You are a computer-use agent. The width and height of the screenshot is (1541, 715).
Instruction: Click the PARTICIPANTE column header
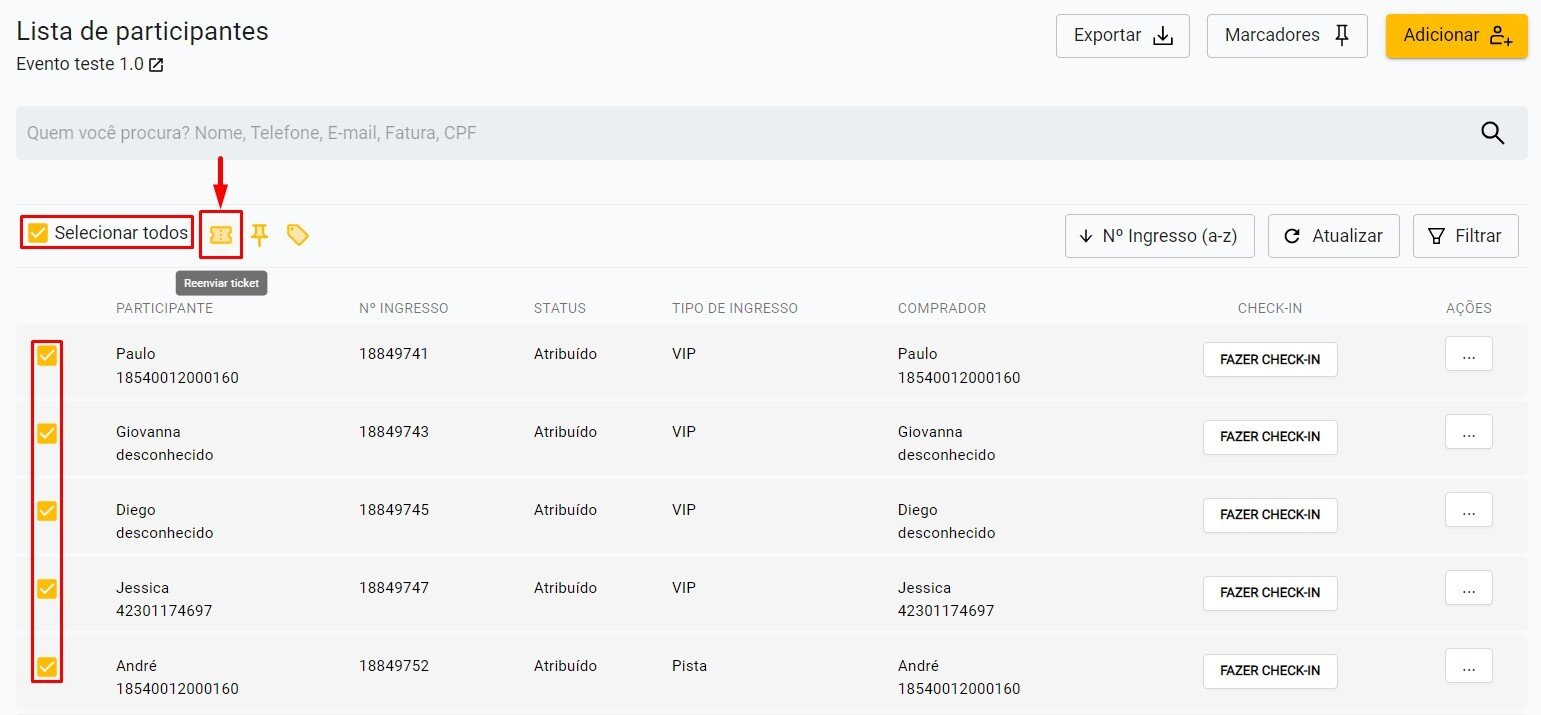click(x=164, y=308)
